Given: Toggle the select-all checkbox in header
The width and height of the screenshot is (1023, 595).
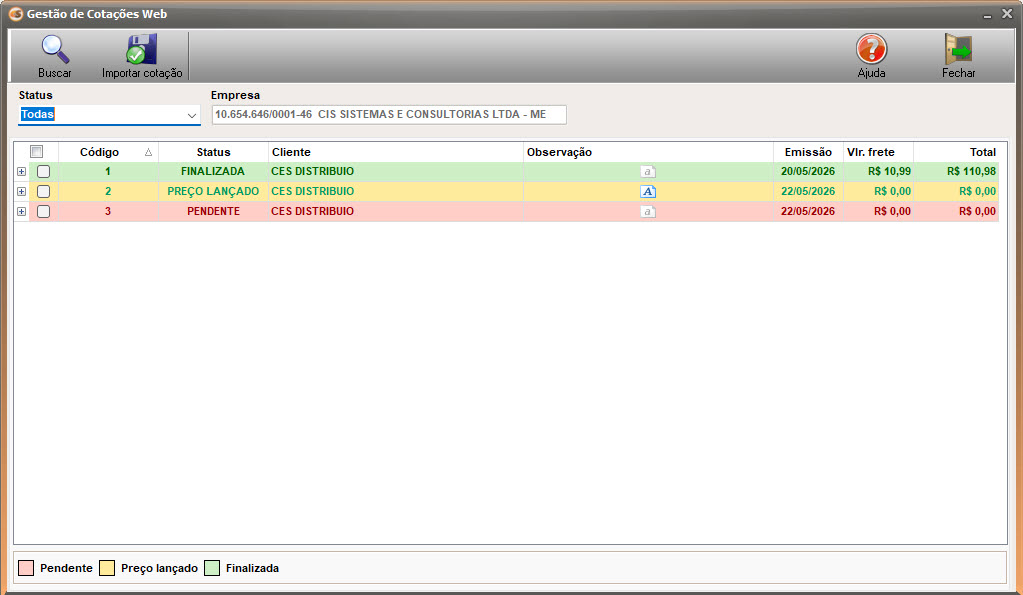Looking at the screenshot, I should point(37,152).
